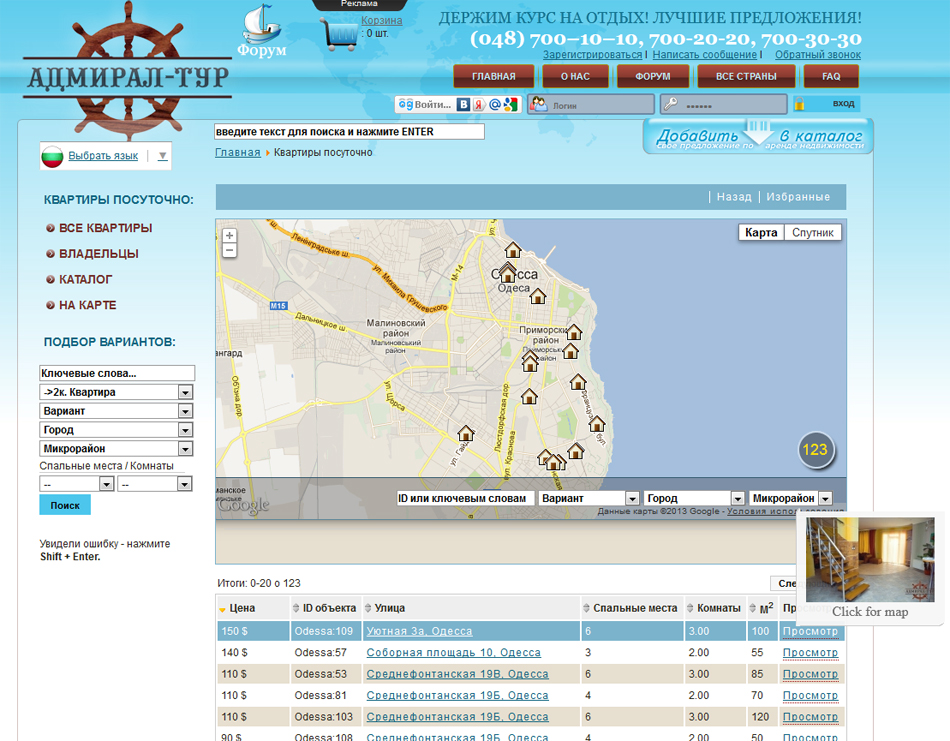Image resolution: width=950 pixels, height=741 pixels.
Task: Open the map overlay Город dropdown
Action: [737, 498]
